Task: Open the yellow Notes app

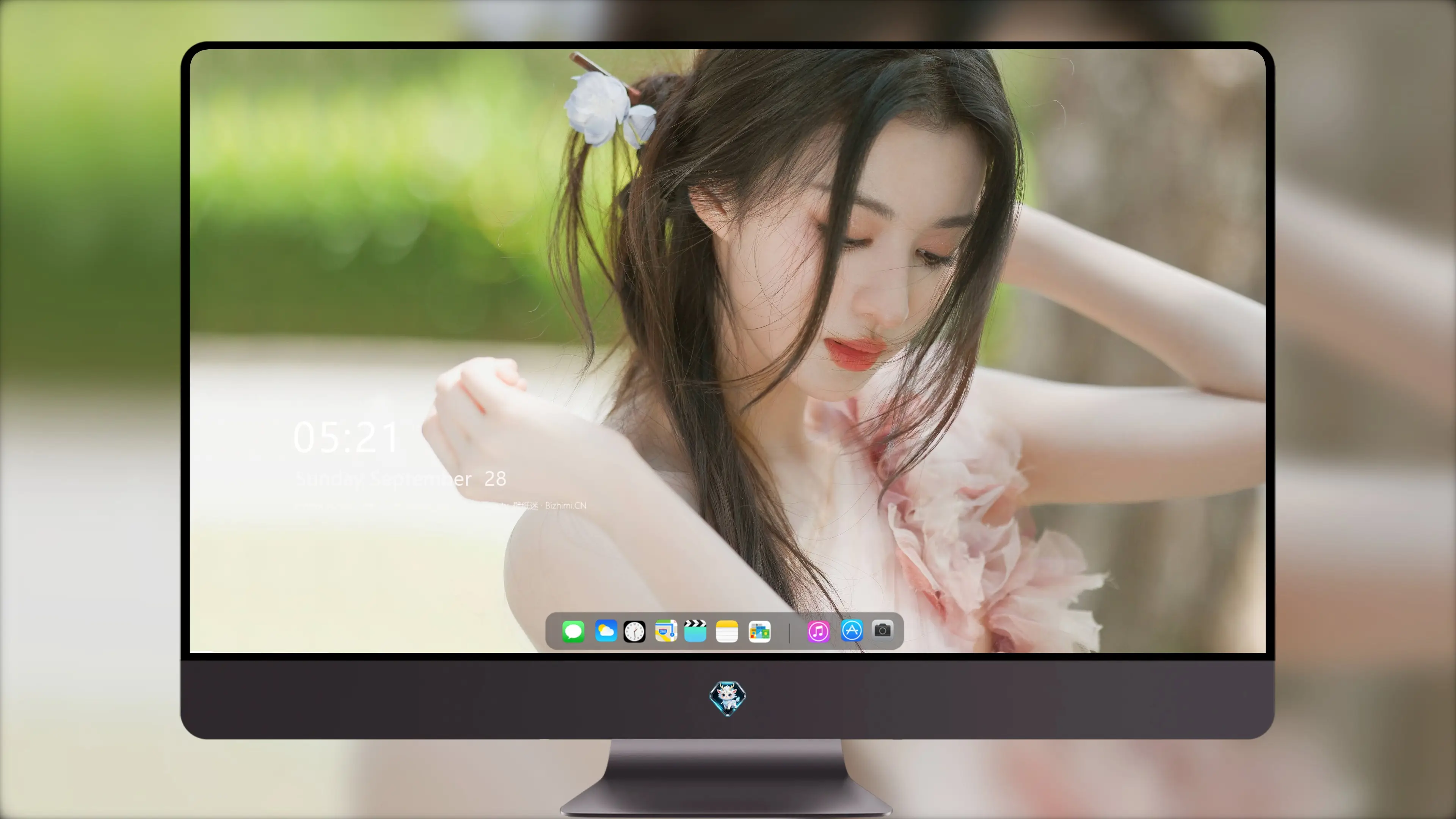Action: 727,631
